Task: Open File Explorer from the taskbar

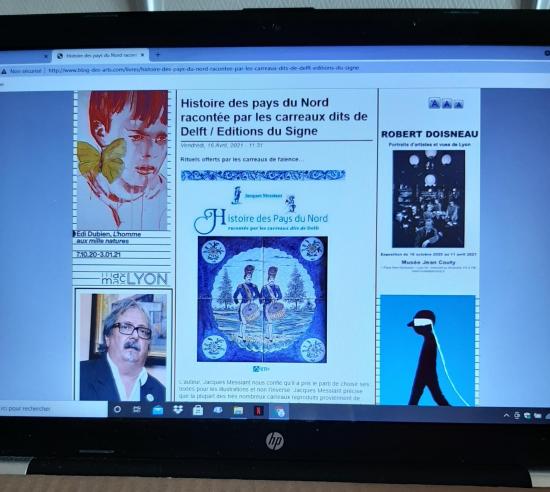Action: click(x=239, y=410)
